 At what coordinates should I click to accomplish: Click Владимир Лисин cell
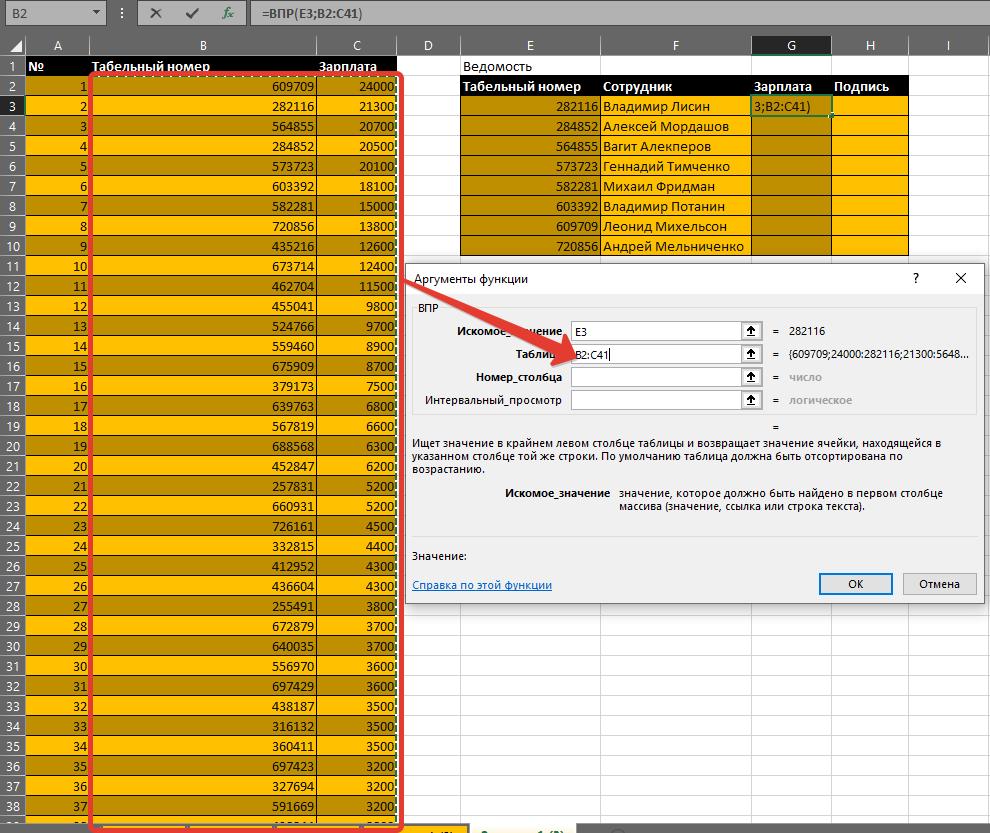(676, 106)
